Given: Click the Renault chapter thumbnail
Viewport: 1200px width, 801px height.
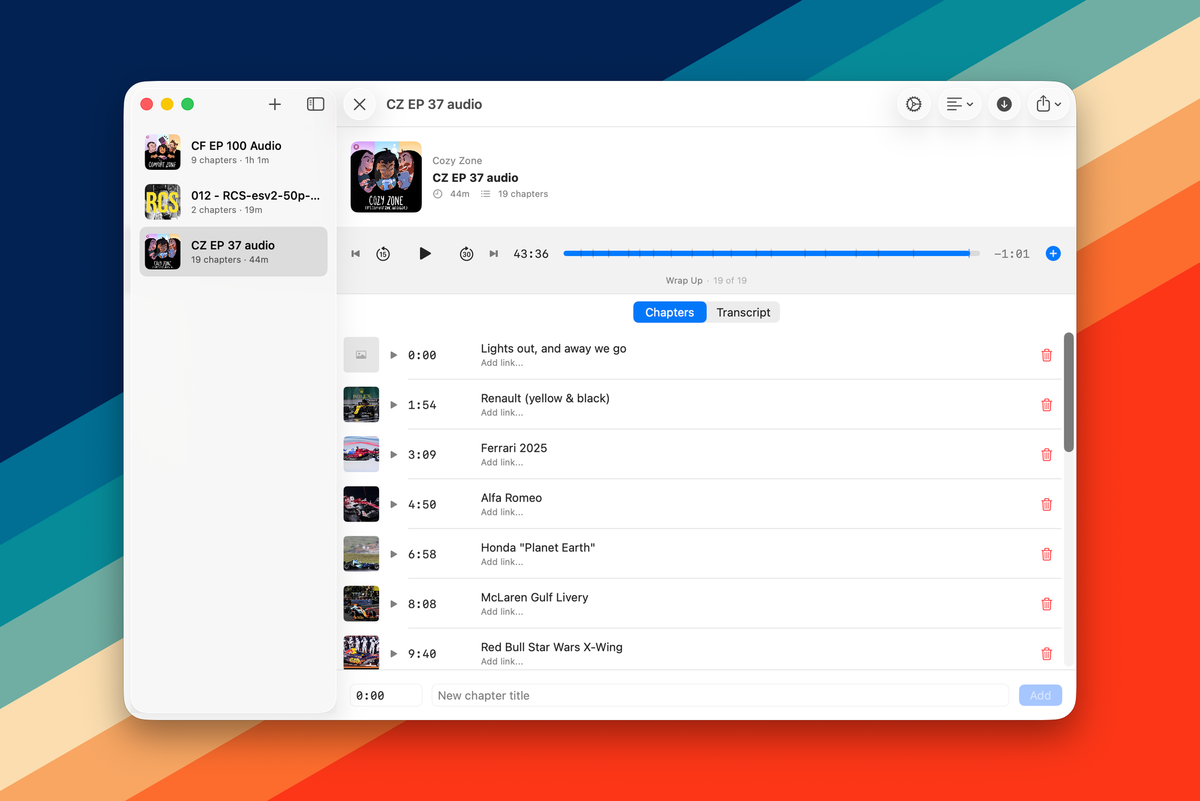Looking at the screenshot, I should click(361, 405).
